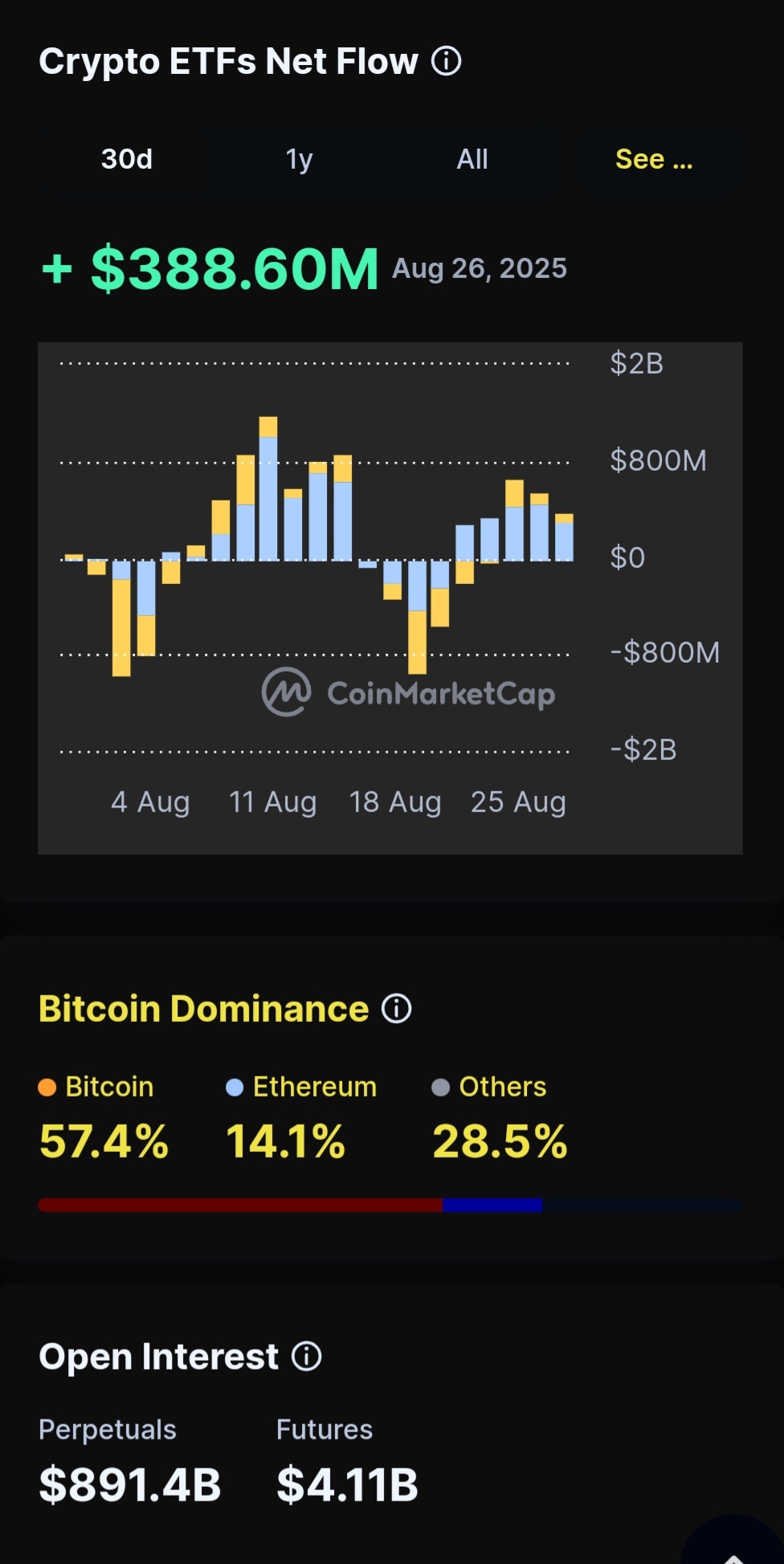Tap the red Bitcoin dominance bar segment
The width and height of the screenshot is (784, 1564).
pyautogui.click(x=240, y=1205)
